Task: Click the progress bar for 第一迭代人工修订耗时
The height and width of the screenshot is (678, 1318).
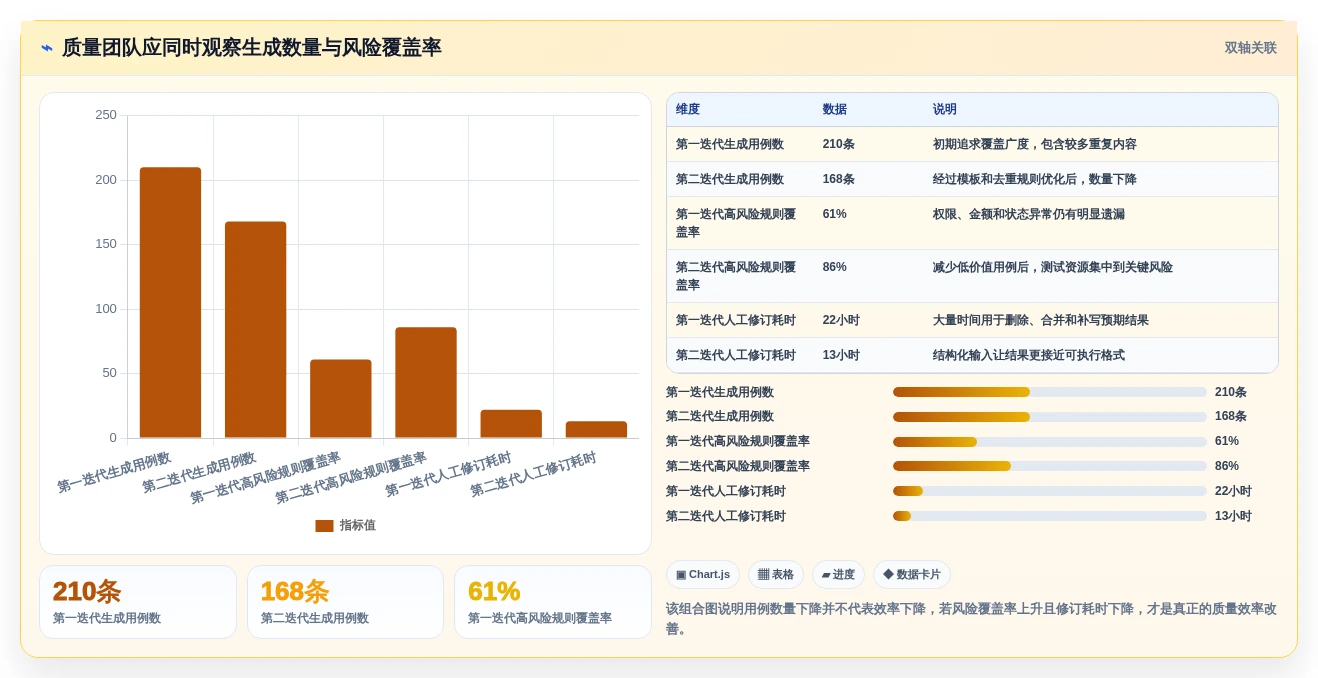Action: click(1050, 491)
